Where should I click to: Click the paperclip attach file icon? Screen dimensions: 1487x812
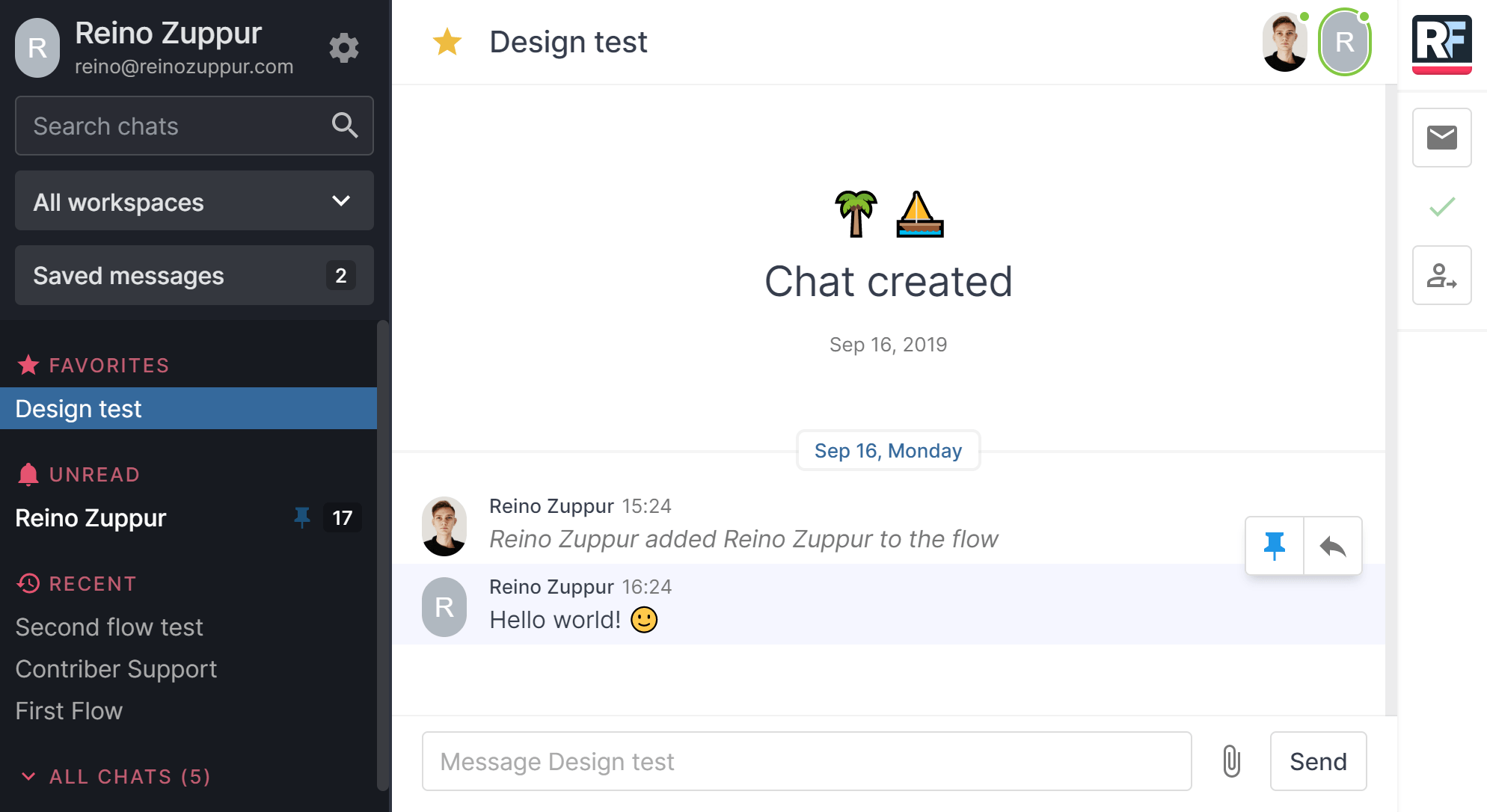point(1231,761)
